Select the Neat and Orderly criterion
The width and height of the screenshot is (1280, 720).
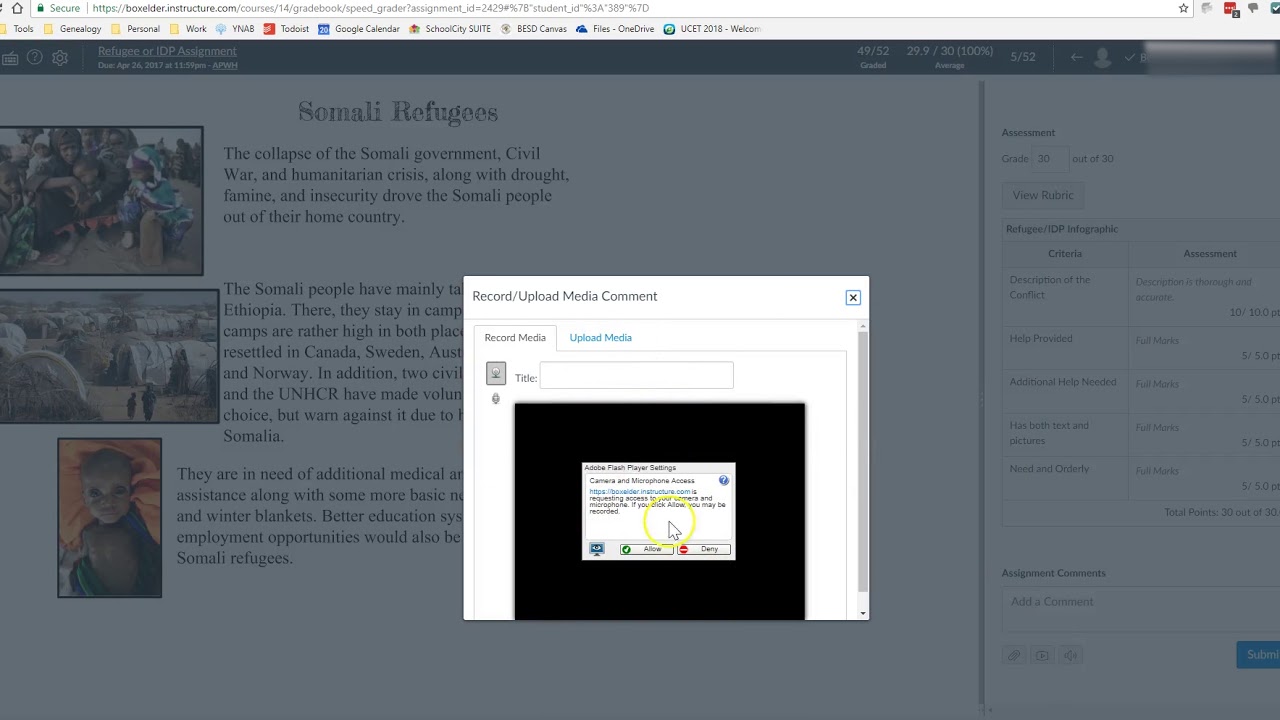pos(1049,469)
